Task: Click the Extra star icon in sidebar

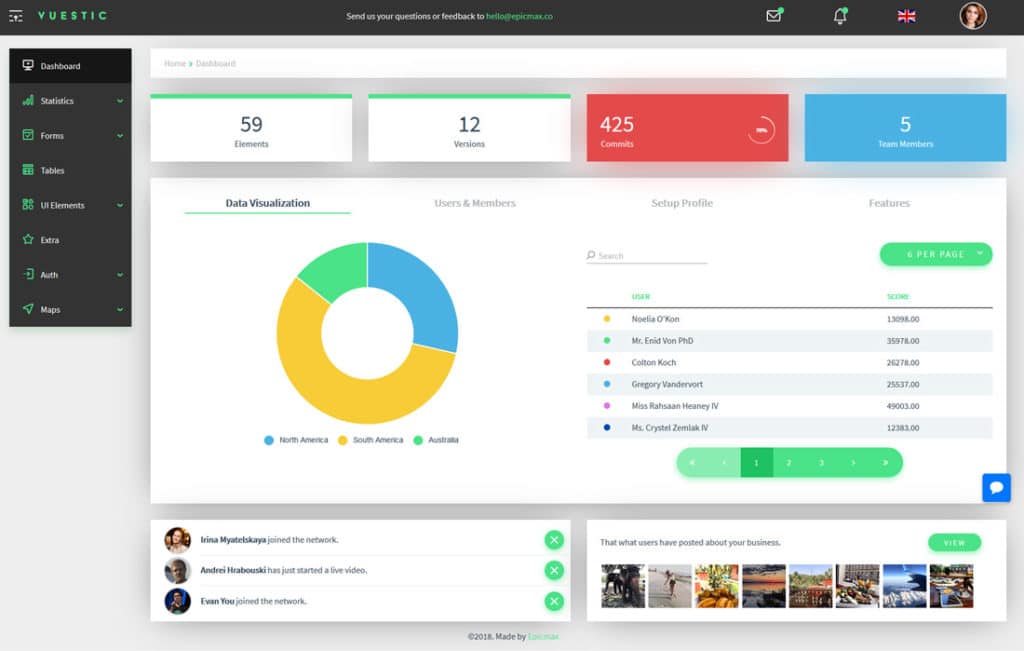Action: (28, 240)
